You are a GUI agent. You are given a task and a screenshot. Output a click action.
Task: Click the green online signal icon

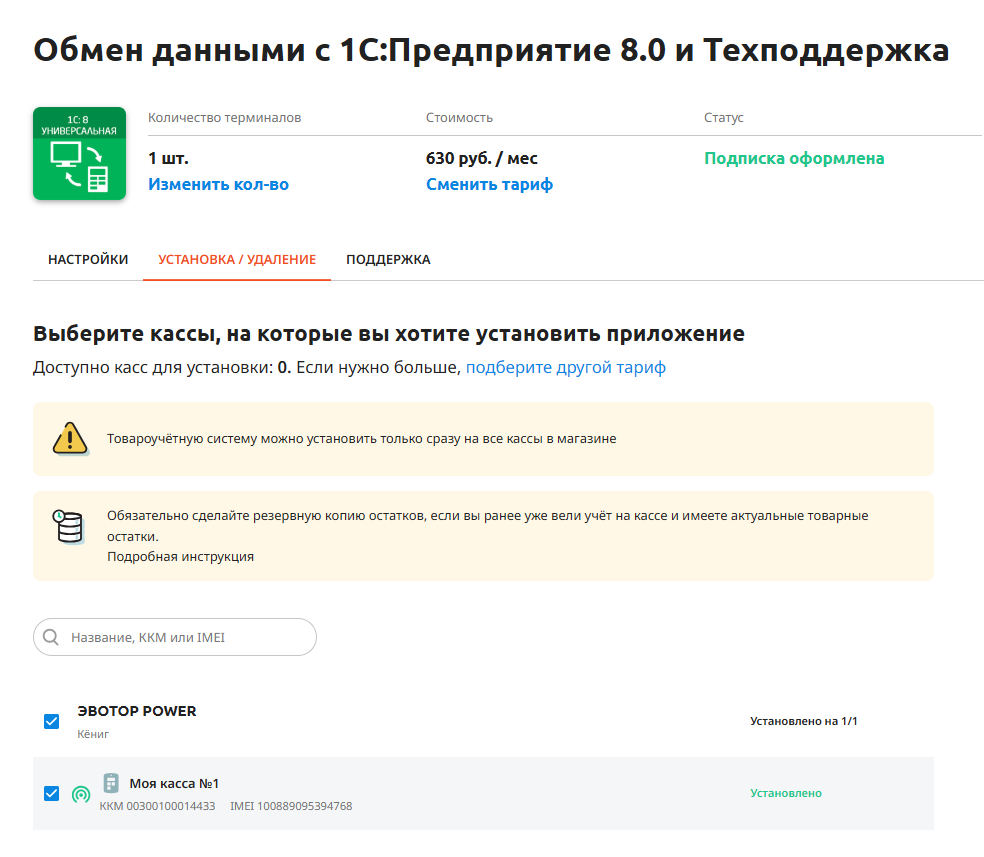click(81, 795)
